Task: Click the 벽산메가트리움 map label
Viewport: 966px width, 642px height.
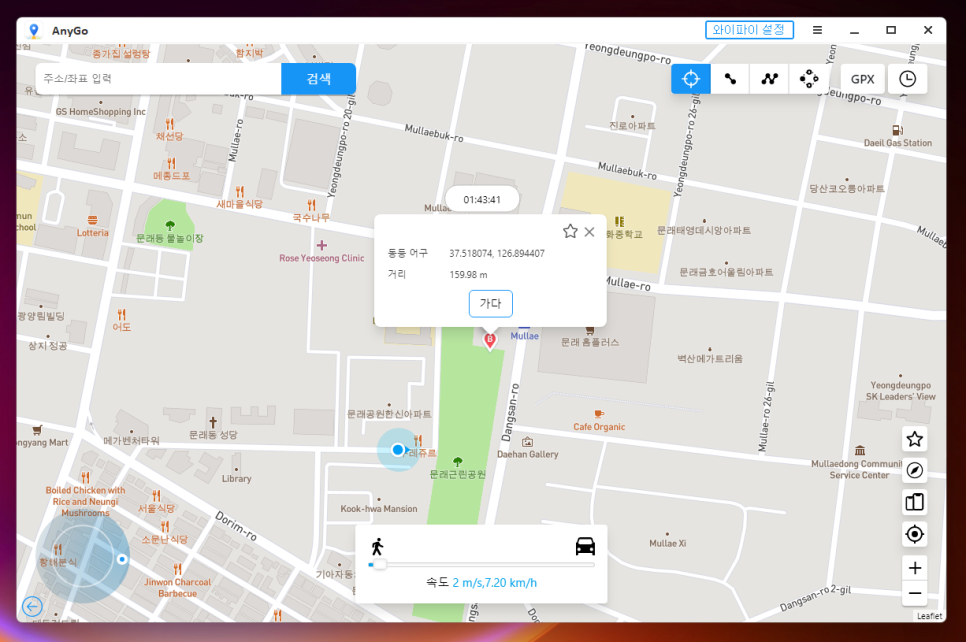Action: (x=710, y=359)
